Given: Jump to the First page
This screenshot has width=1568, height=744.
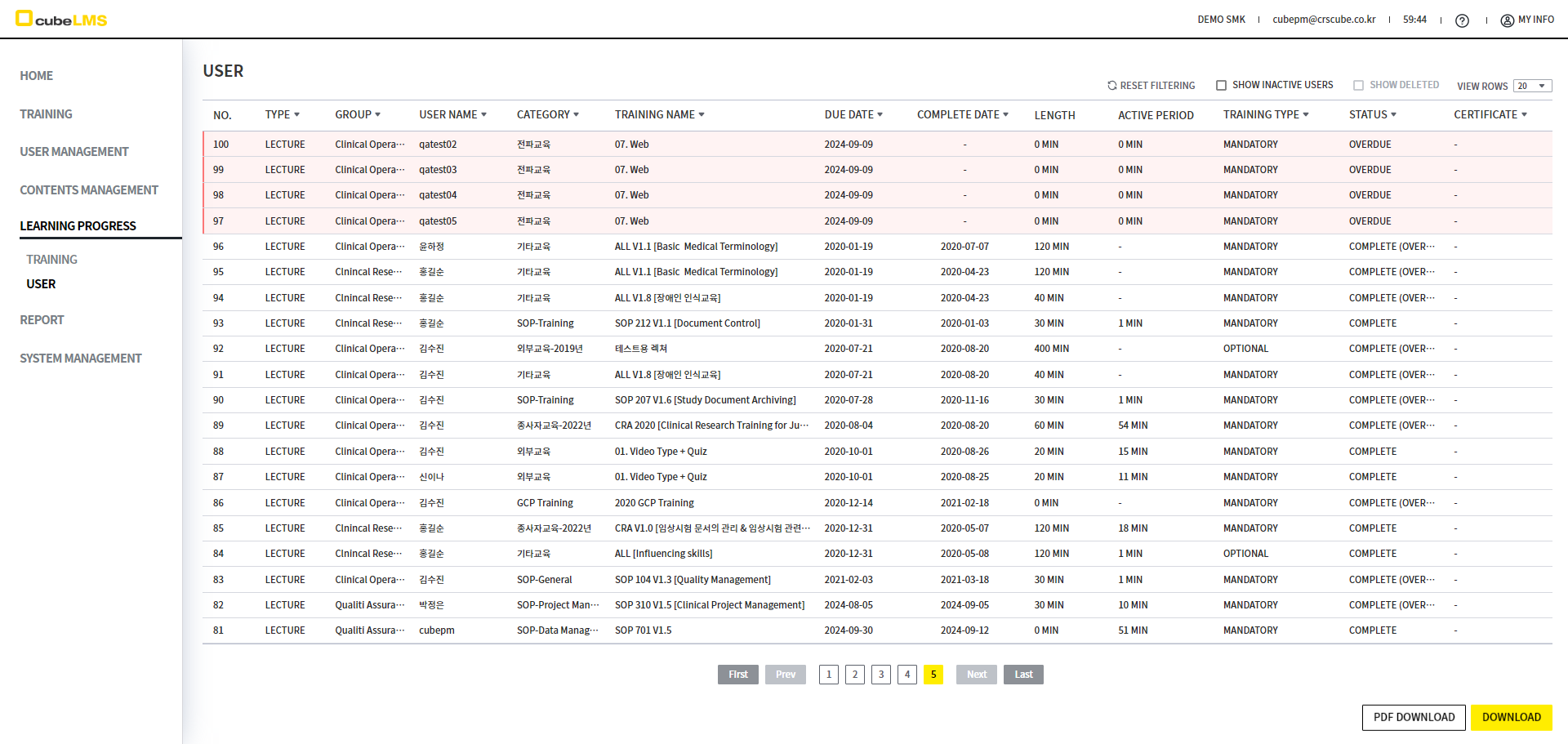Looking at the screenshot, I should (737, 675).
